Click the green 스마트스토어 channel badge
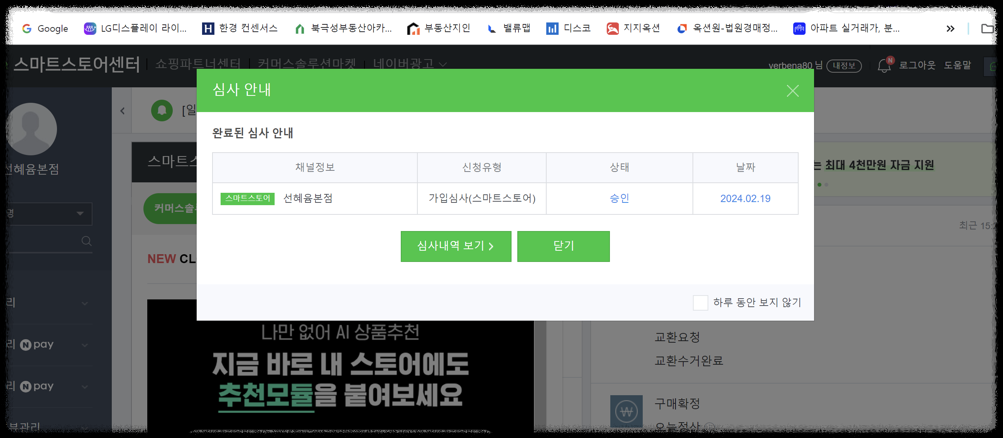Viewport: 1003px width, 438px height. (x=248, y=198)
